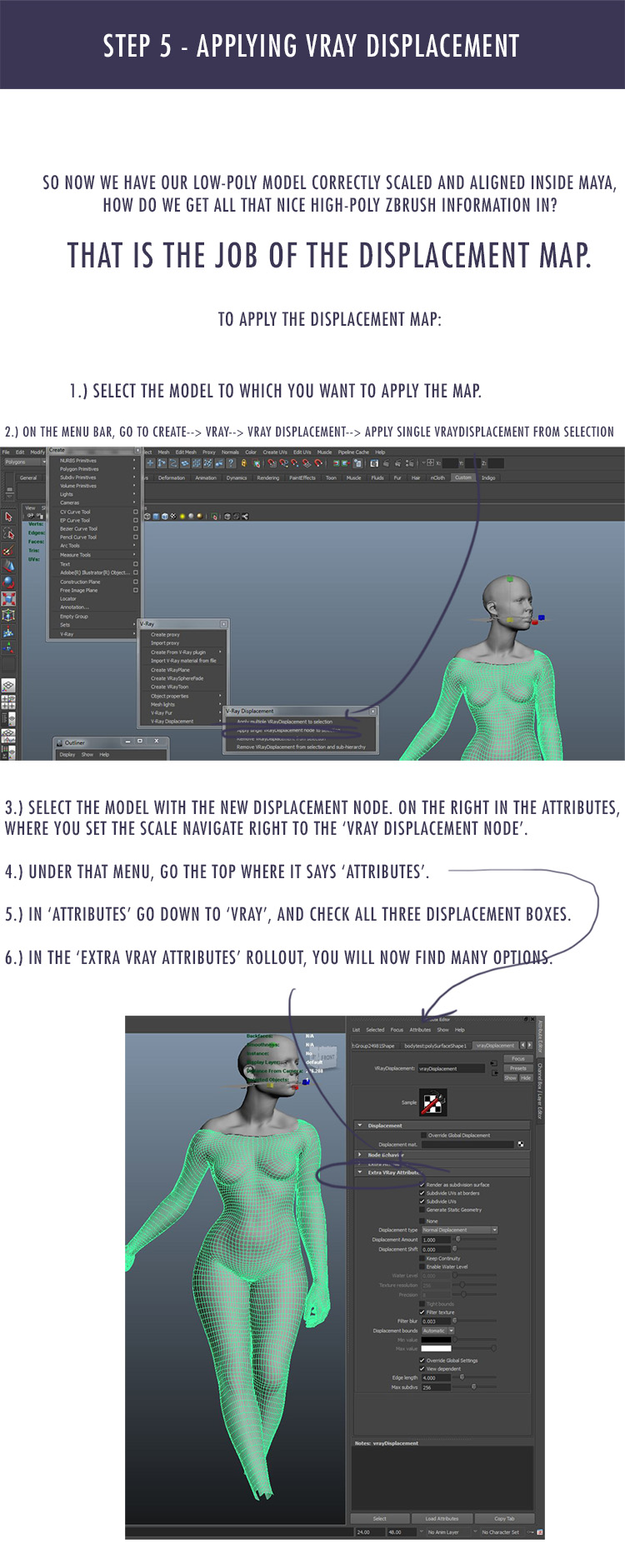Click the lock icon in the status line
625x1568 pixels.
(244, 462)
